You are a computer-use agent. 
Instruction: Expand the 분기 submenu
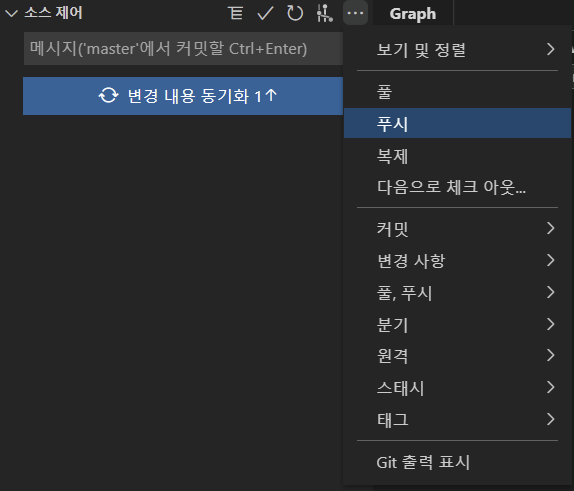pyautogui.click(x=457, y=325)
